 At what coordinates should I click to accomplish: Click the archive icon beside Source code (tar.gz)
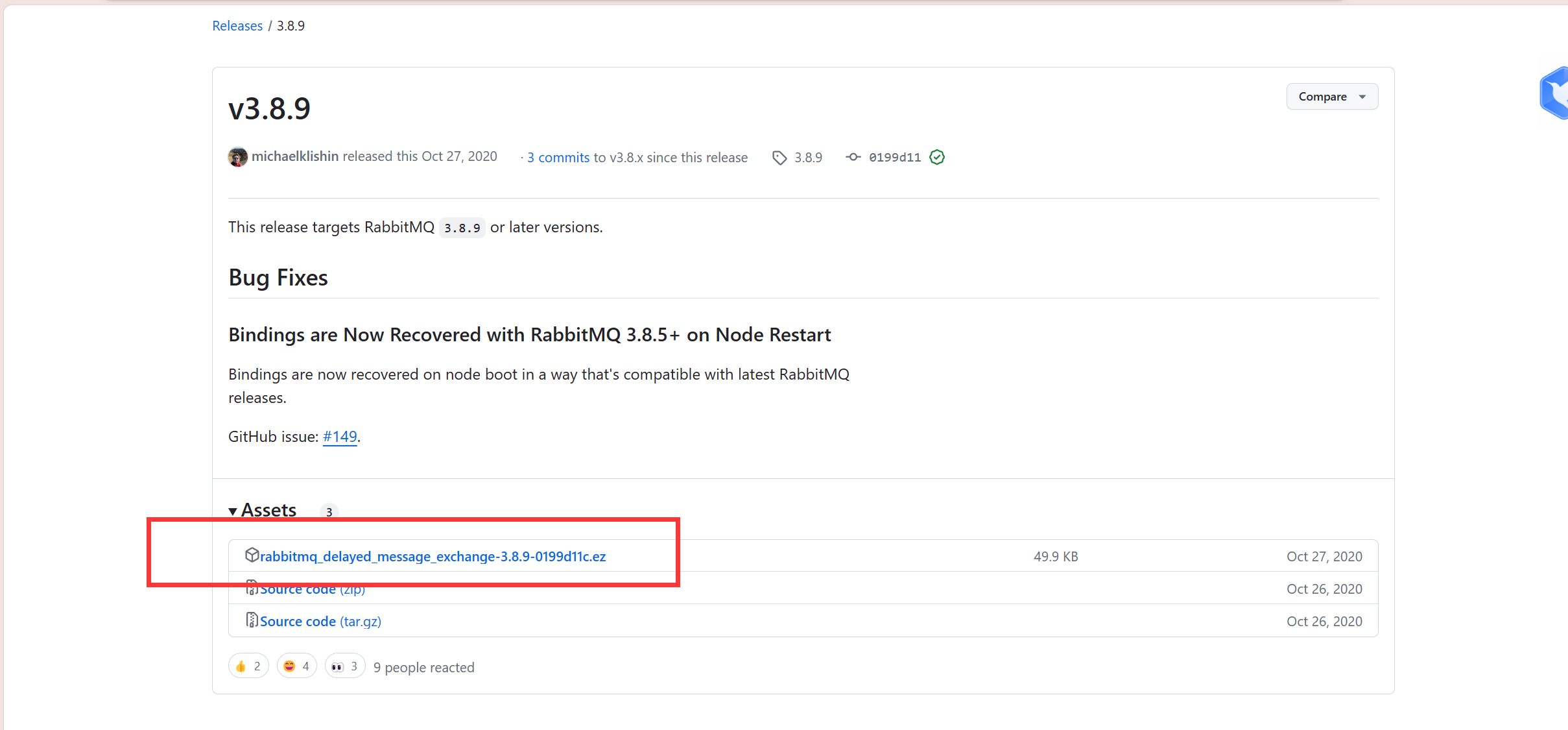point(252,620)
